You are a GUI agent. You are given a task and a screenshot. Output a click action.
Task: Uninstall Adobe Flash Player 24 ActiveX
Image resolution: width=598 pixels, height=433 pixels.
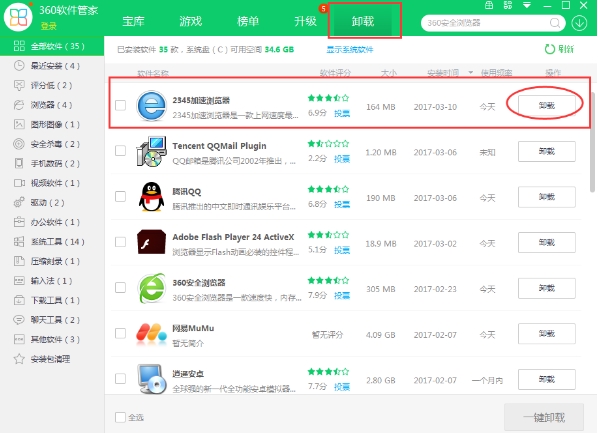pos(547,242)
